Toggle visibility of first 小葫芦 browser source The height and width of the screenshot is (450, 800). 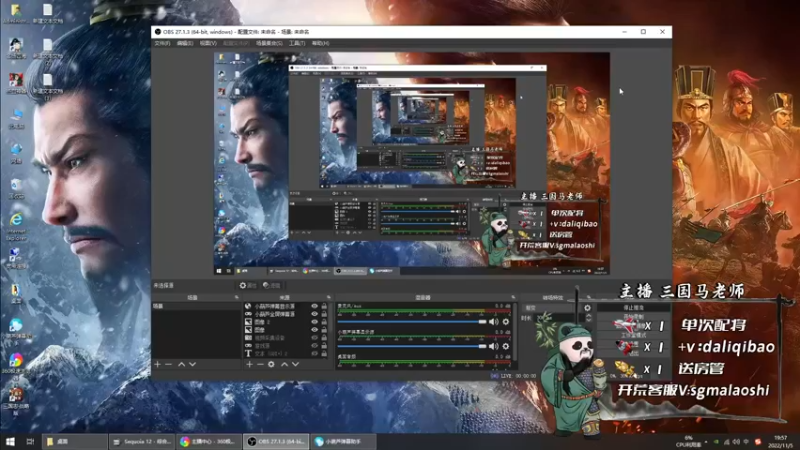click(314, 307)
